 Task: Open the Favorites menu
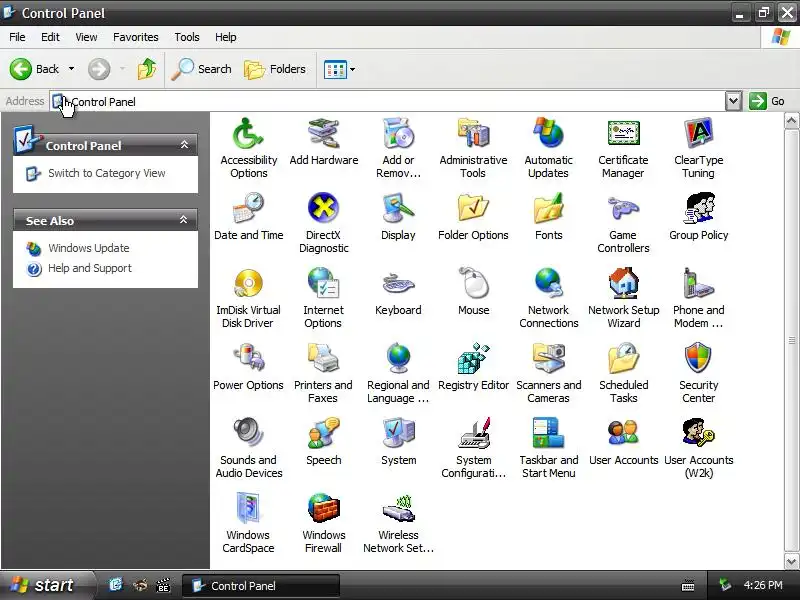click(x=136, y=37)
